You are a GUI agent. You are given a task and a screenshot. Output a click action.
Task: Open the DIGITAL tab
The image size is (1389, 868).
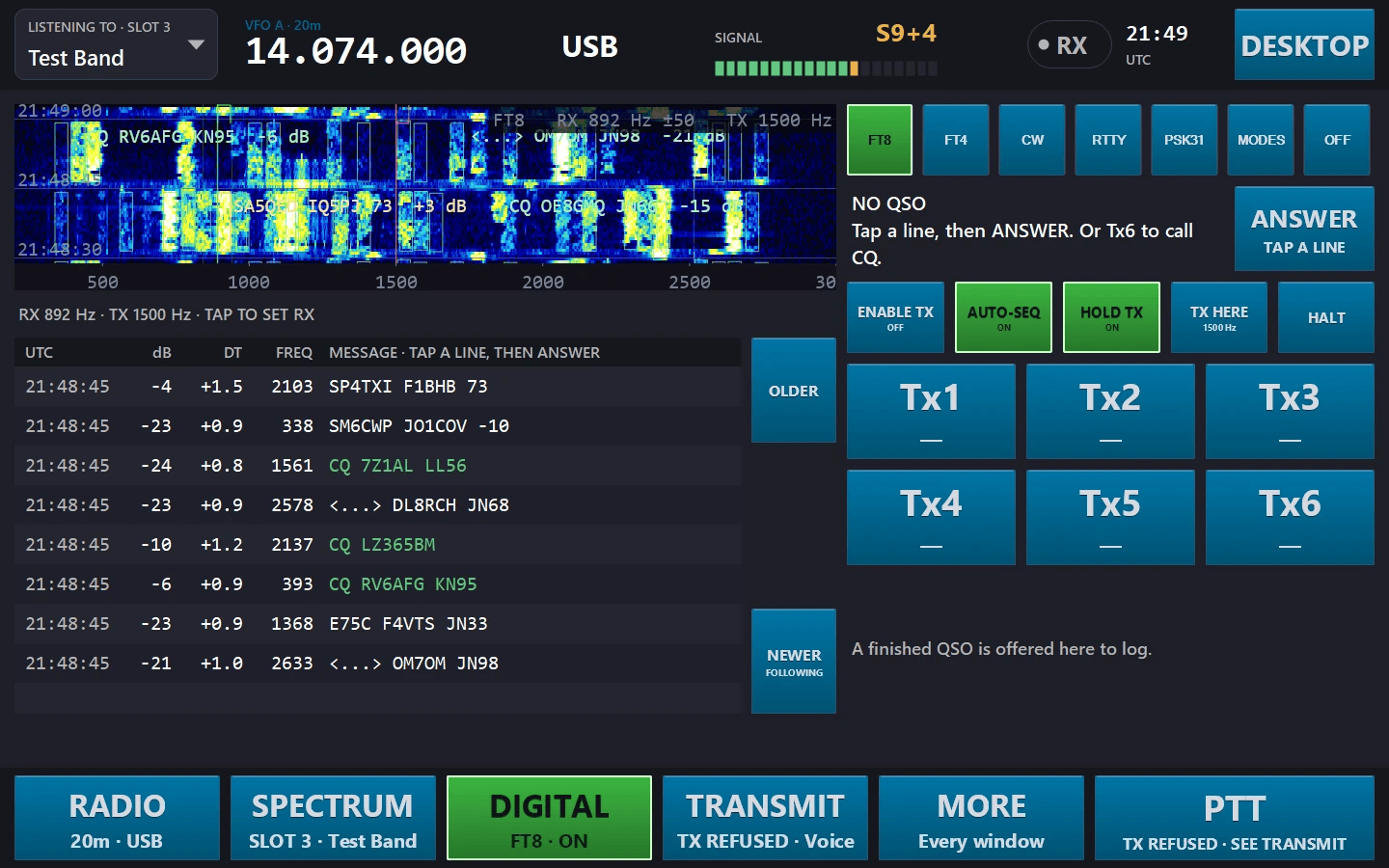[x=549, y=818]
